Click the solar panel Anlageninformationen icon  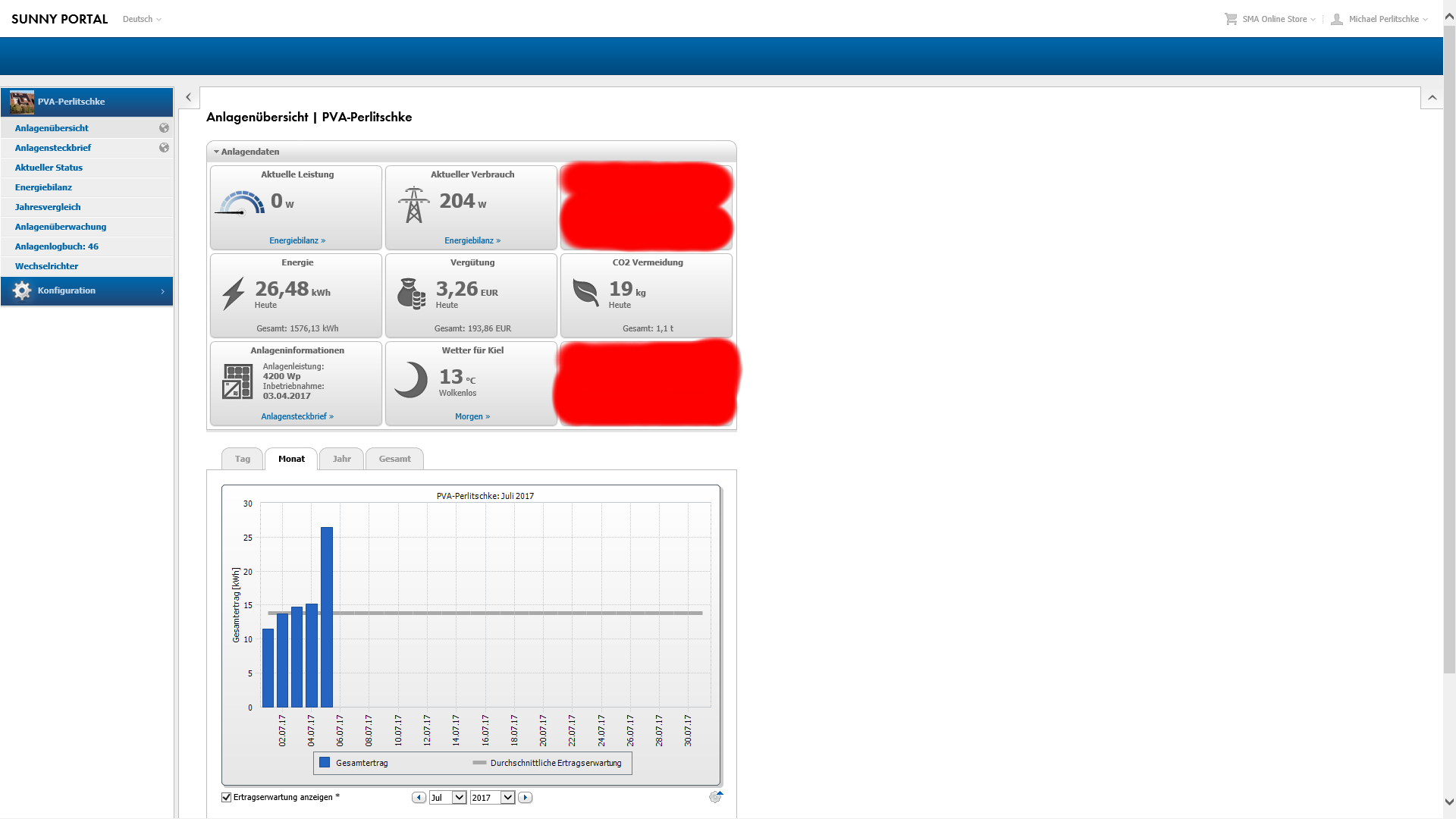tap(237, 381)
